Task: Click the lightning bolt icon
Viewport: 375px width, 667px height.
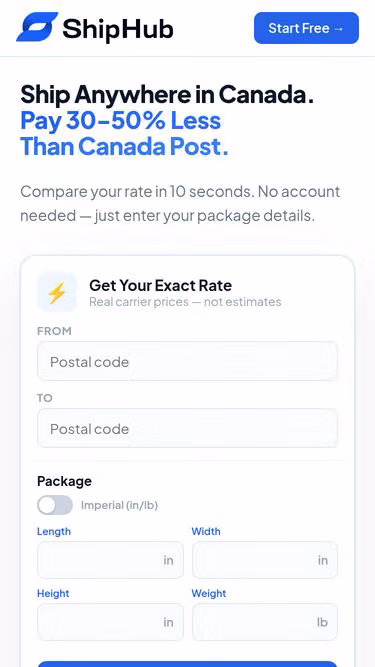Action: point(57,293)
